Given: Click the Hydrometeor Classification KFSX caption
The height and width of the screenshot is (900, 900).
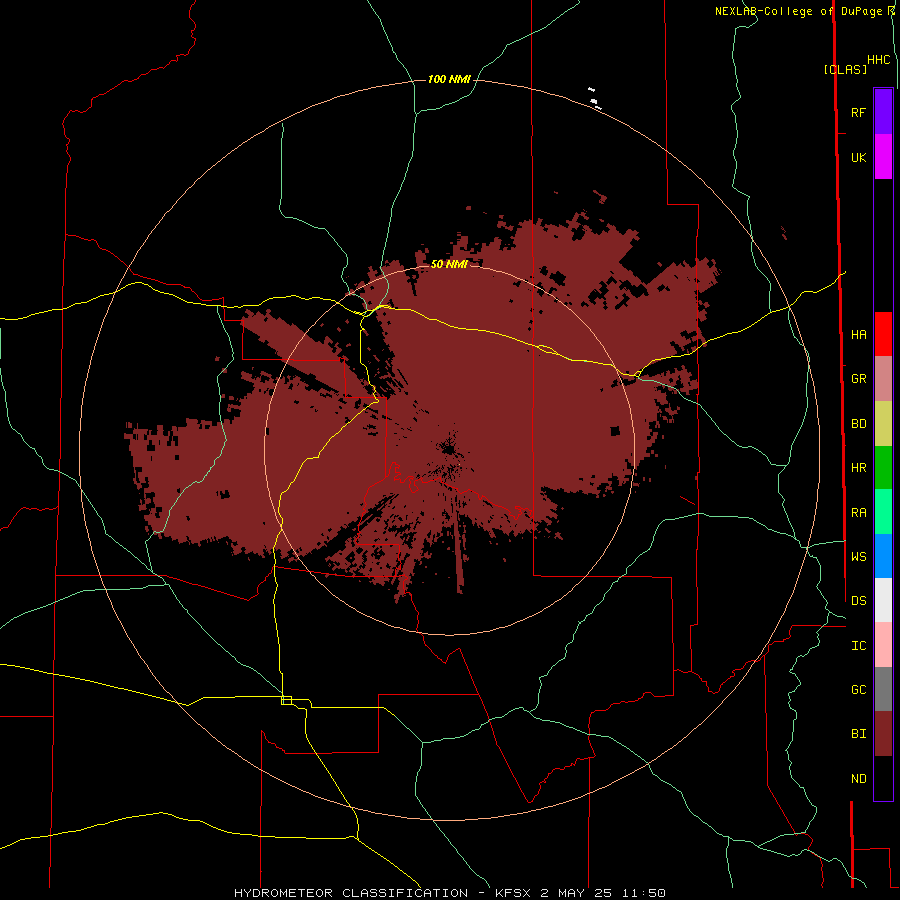Looking at the screenshot, I should pyautogui.click(x=449, y=893).
